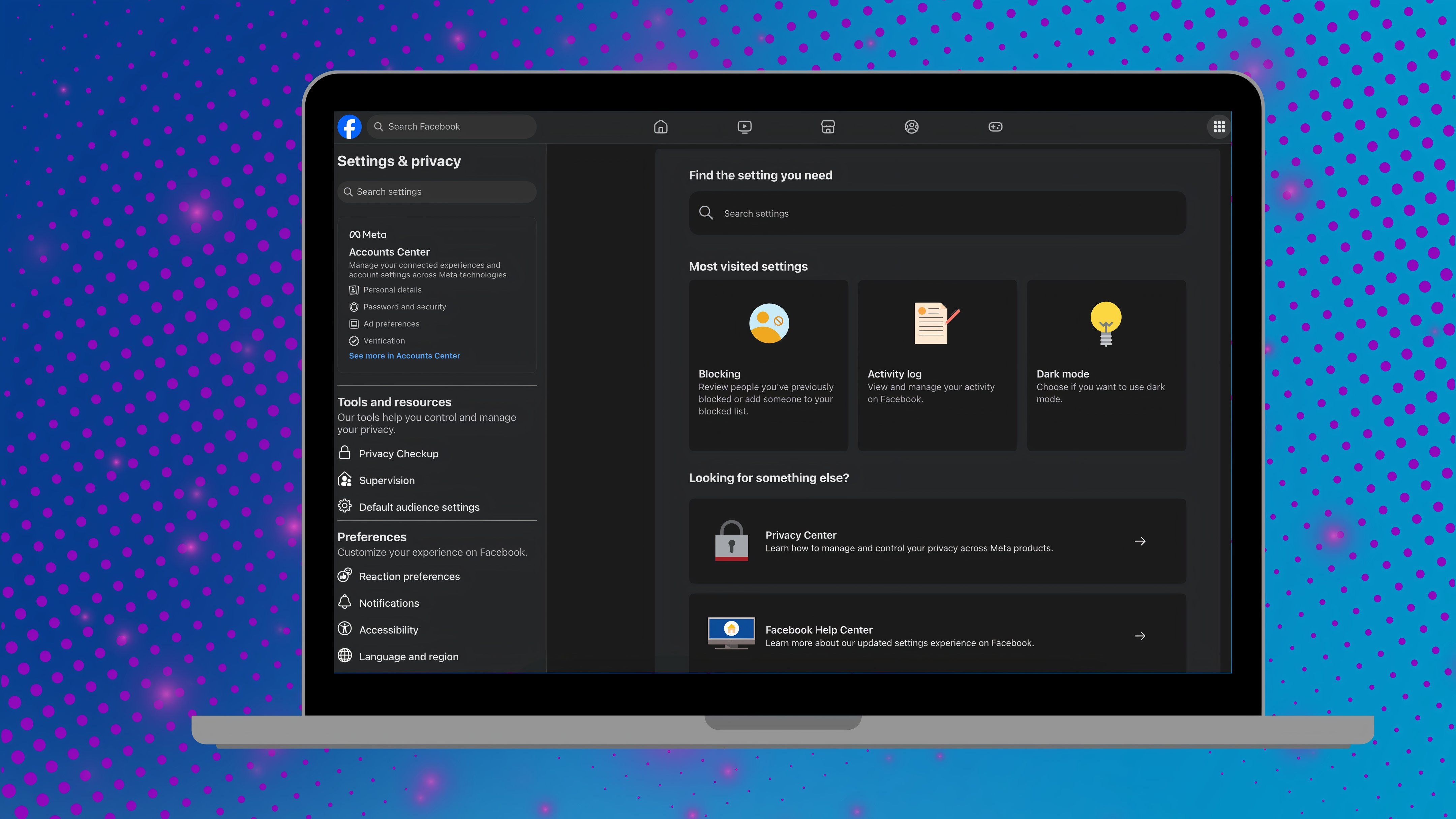
Task: Open the grid menu icon
Action: [1219, 127]
